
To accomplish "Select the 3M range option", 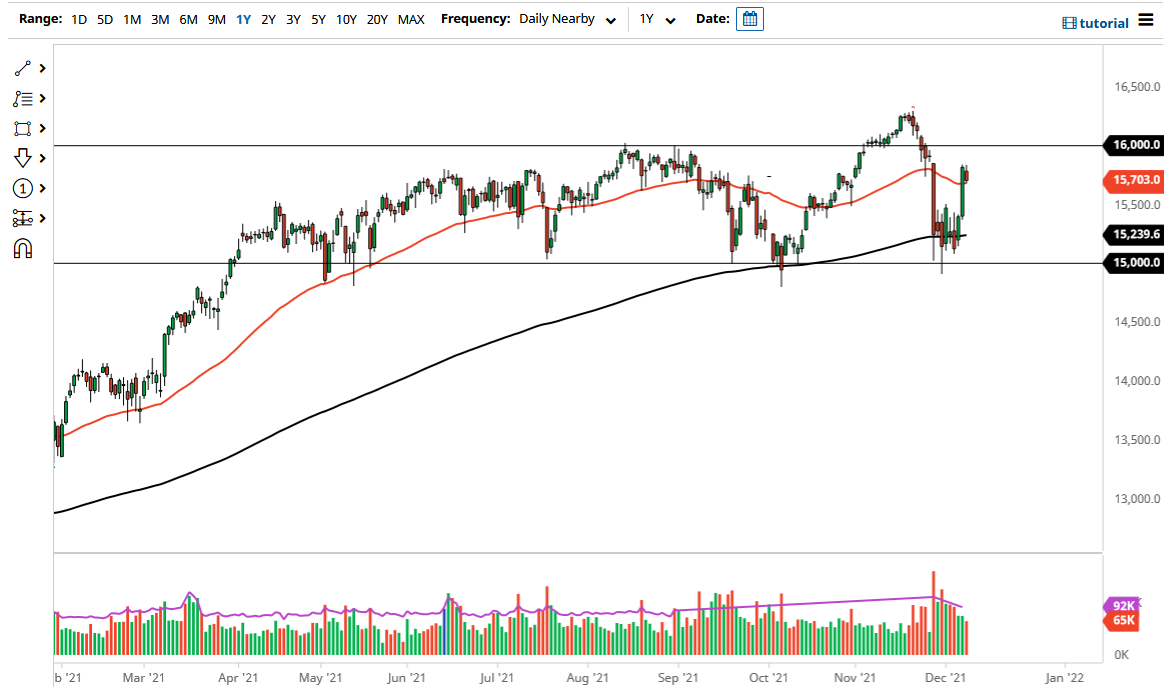I will (159, 19).
